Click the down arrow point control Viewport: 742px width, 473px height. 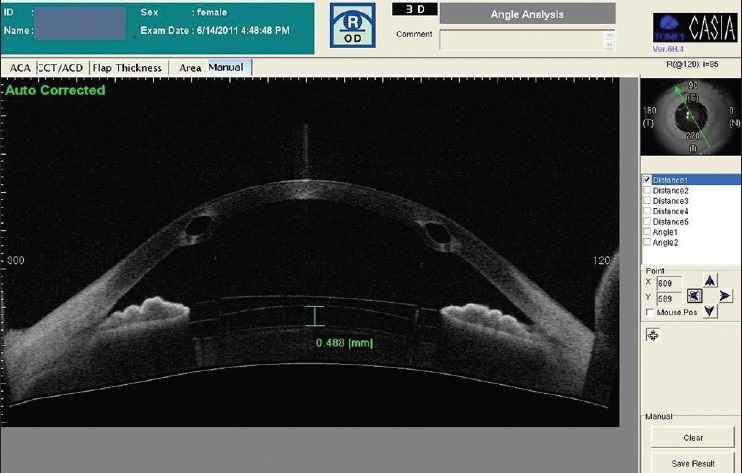click(711, 311)
